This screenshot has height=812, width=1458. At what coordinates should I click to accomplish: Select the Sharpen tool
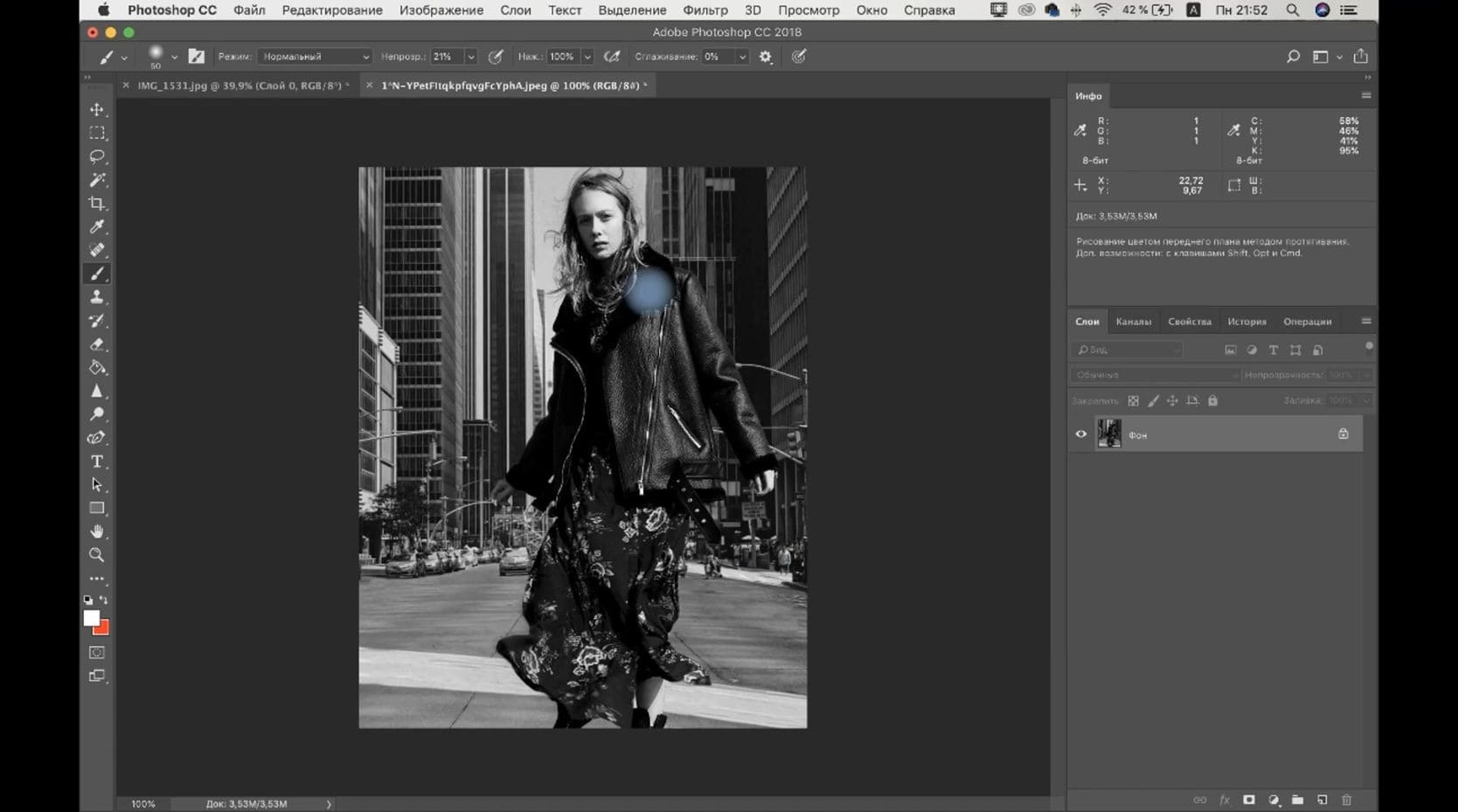(97, 391)
